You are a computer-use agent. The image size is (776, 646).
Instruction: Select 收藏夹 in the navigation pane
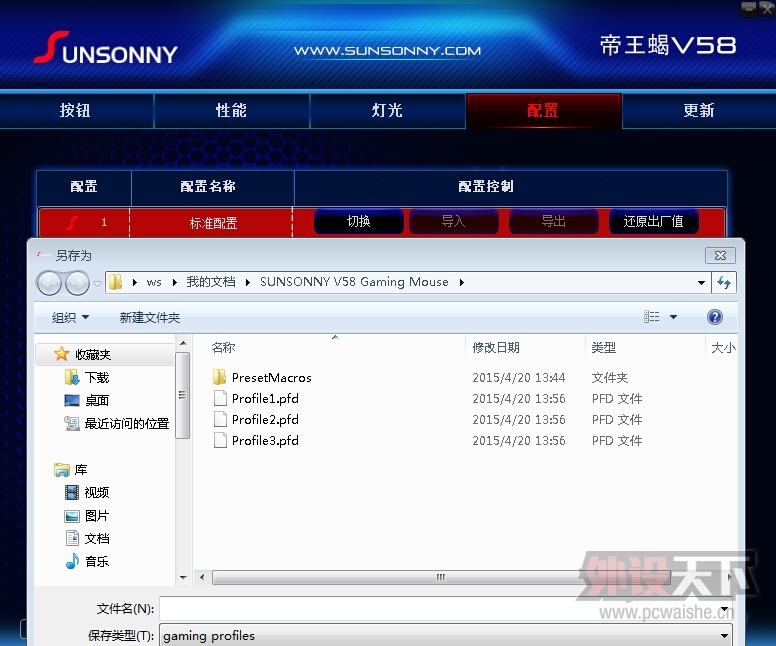tap(93, 354)
